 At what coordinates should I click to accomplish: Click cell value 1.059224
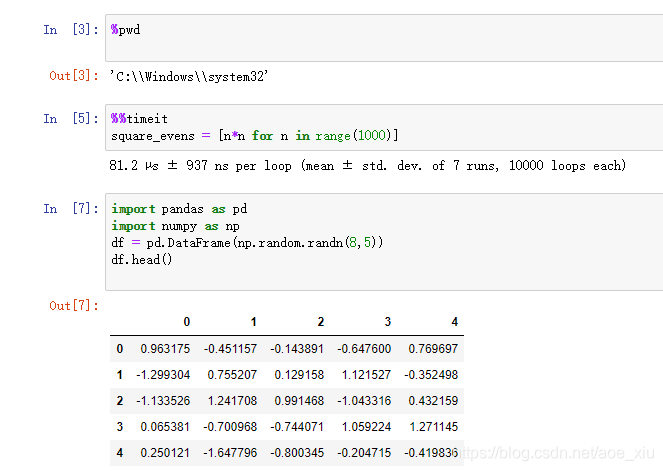pyautogui.click(x=366, y=427)
